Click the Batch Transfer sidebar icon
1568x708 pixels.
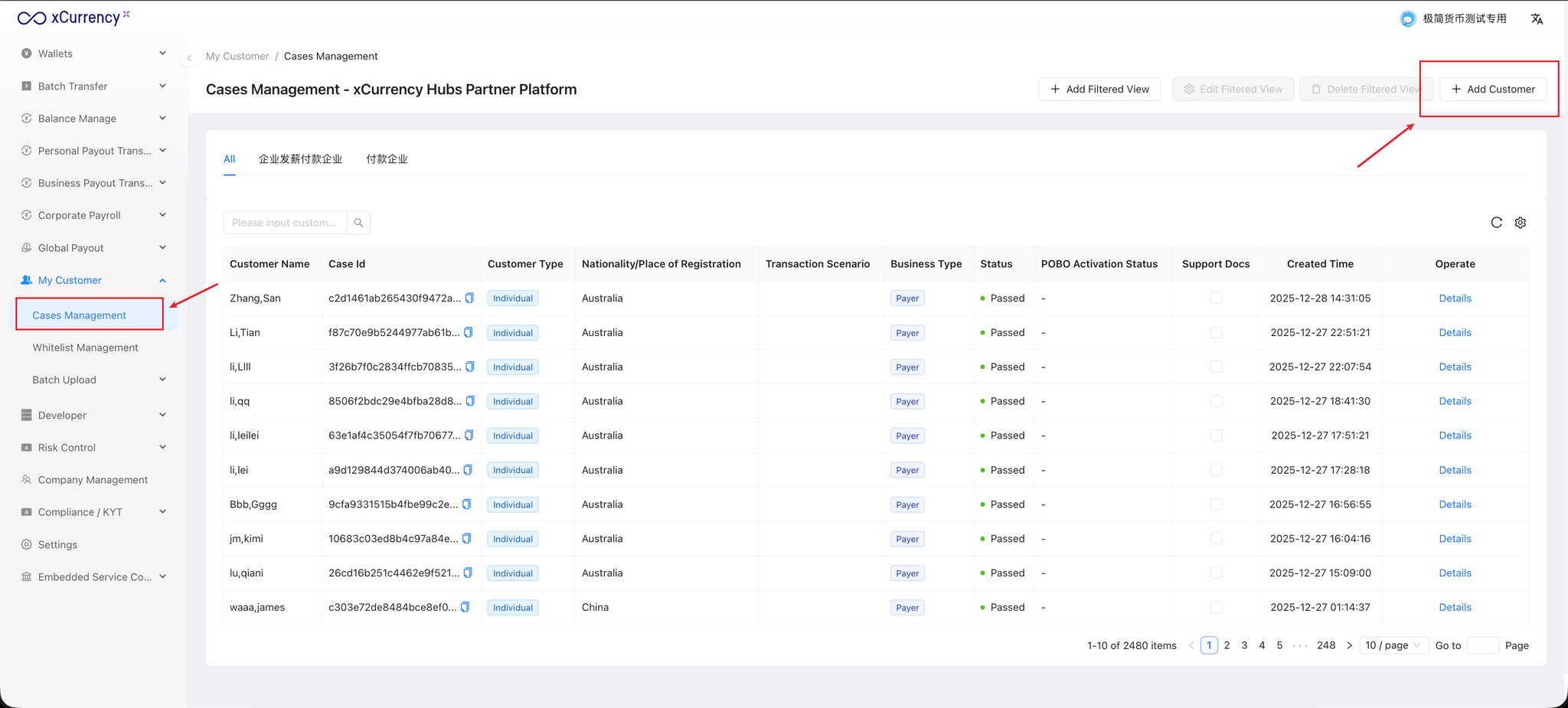27,86
